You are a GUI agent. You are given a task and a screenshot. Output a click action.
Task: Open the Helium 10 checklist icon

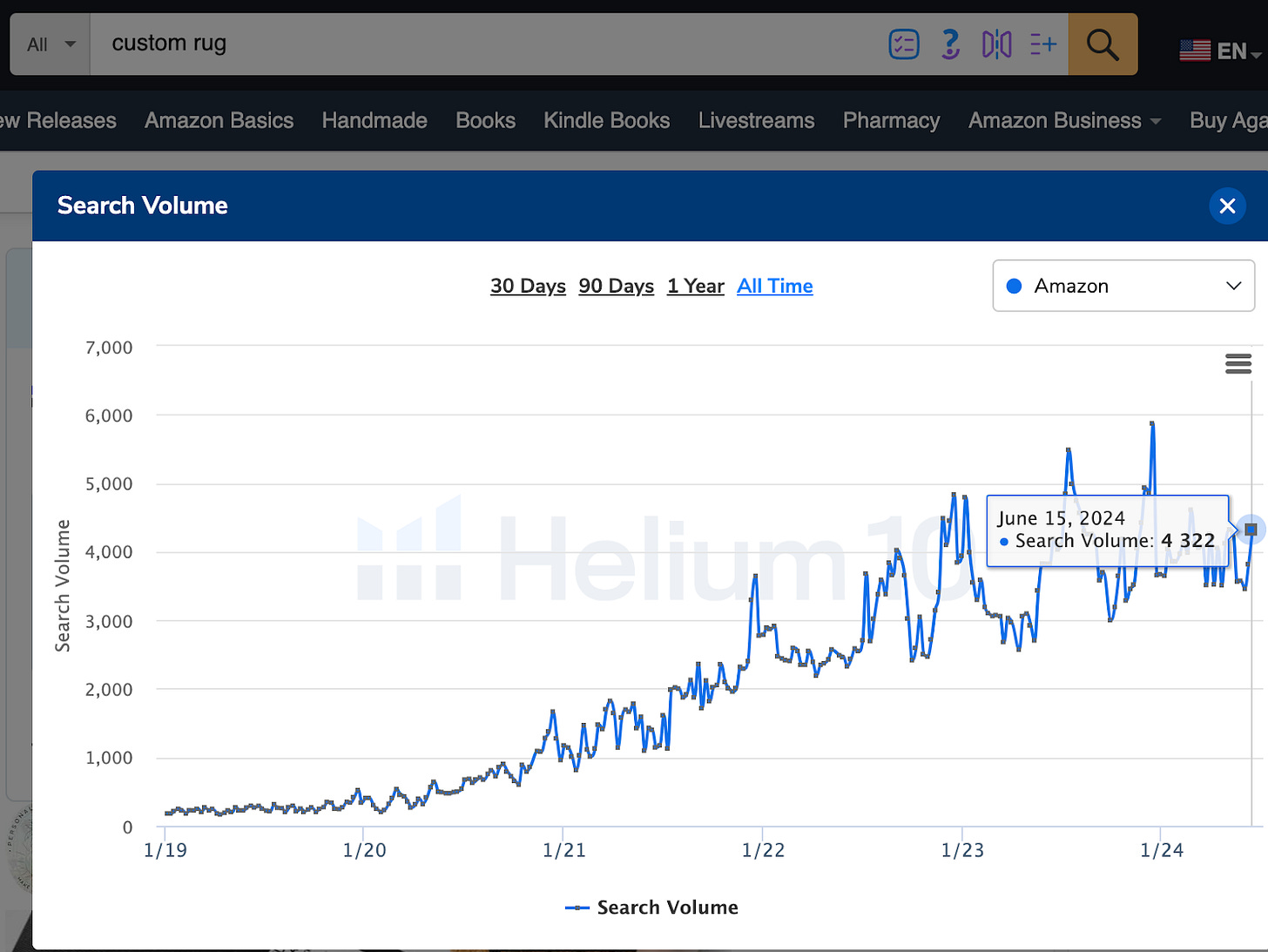(904, 44)
